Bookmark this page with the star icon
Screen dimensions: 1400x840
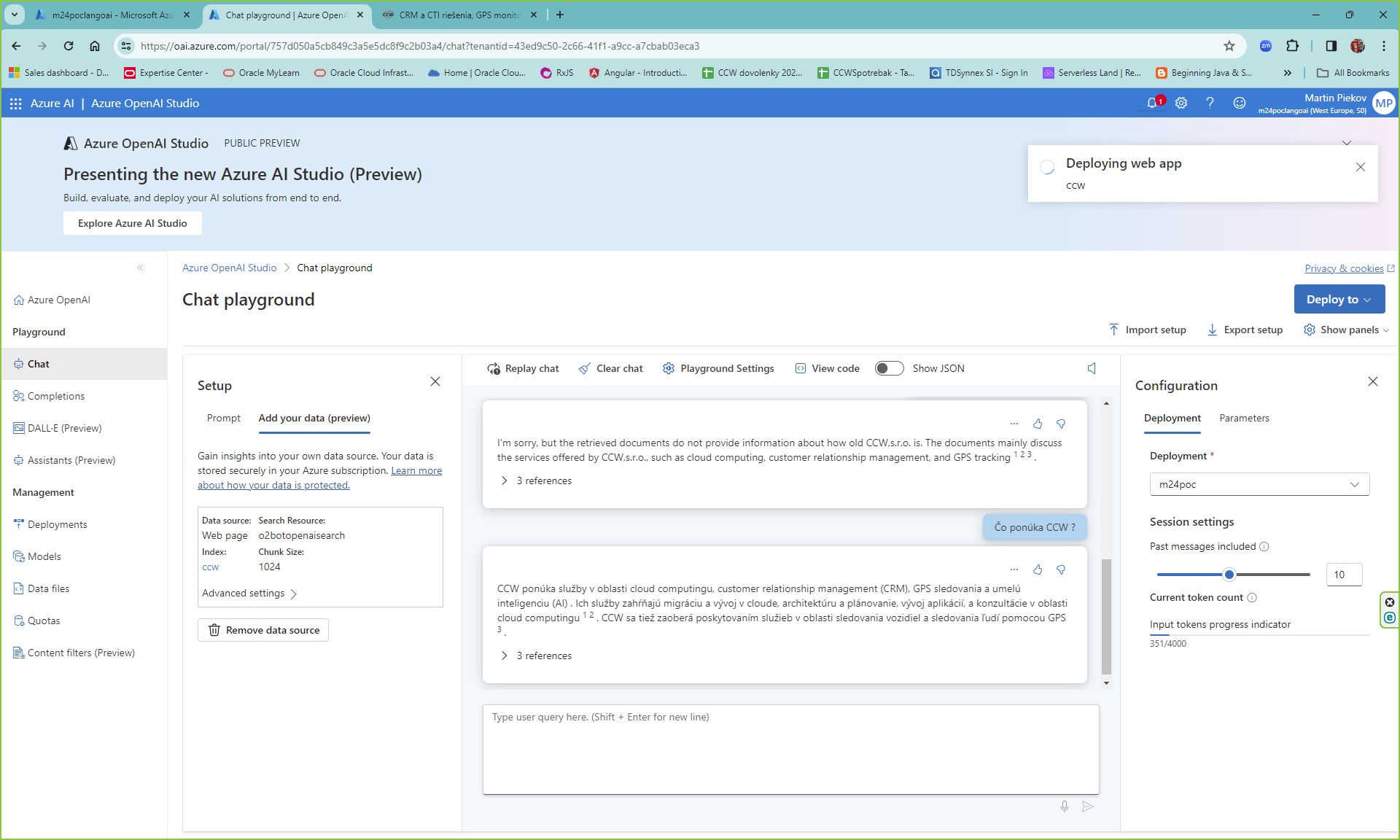[x=1229, y=46]
